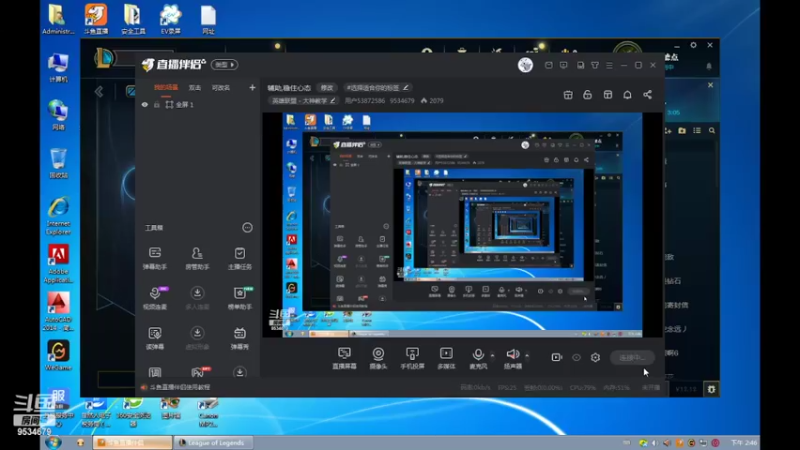Edit the 英雄联盟 category selector

click(303, 101)
